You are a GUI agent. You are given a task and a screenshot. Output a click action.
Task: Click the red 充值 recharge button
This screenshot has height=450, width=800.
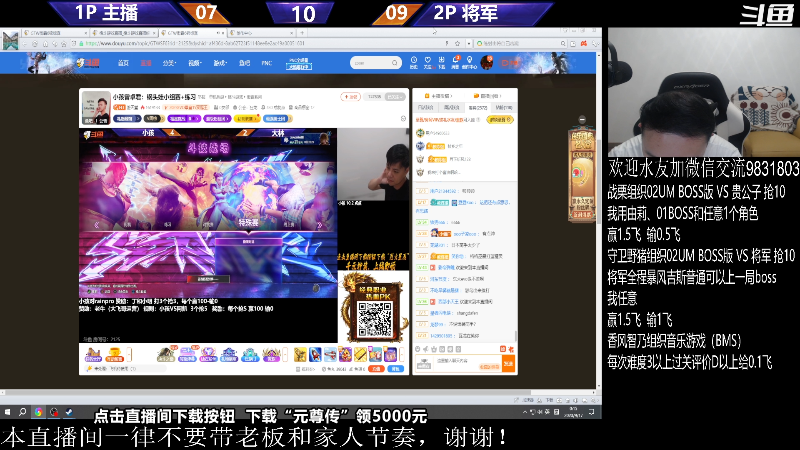pos(376,368)
